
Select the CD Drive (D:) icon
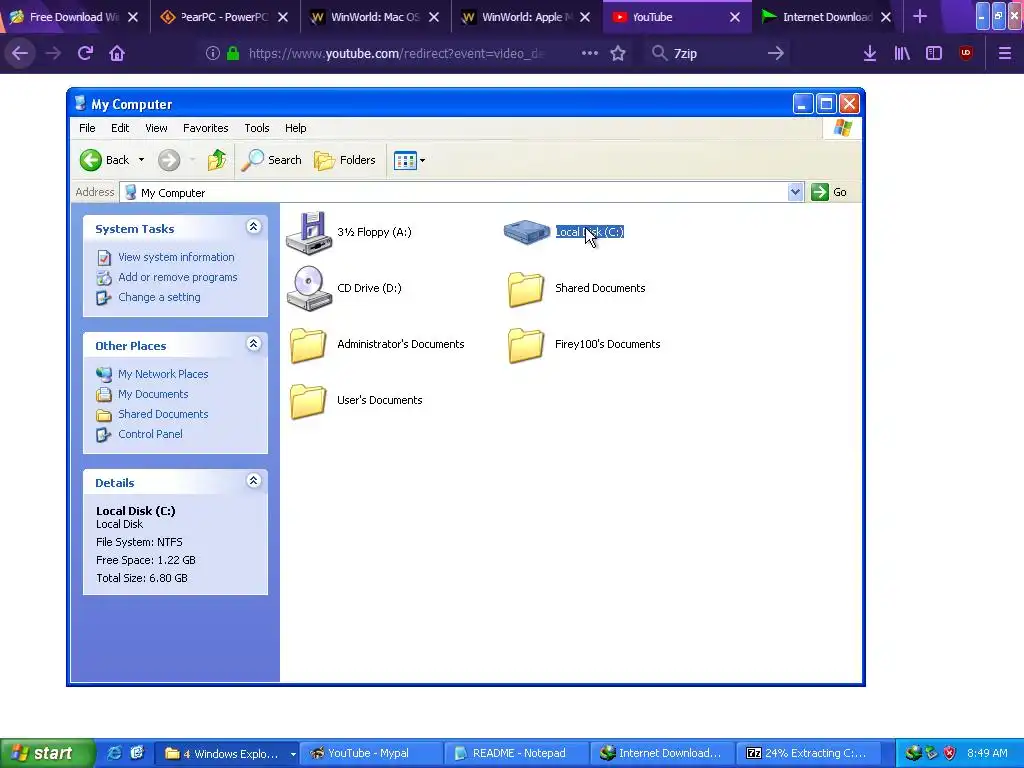309,288
